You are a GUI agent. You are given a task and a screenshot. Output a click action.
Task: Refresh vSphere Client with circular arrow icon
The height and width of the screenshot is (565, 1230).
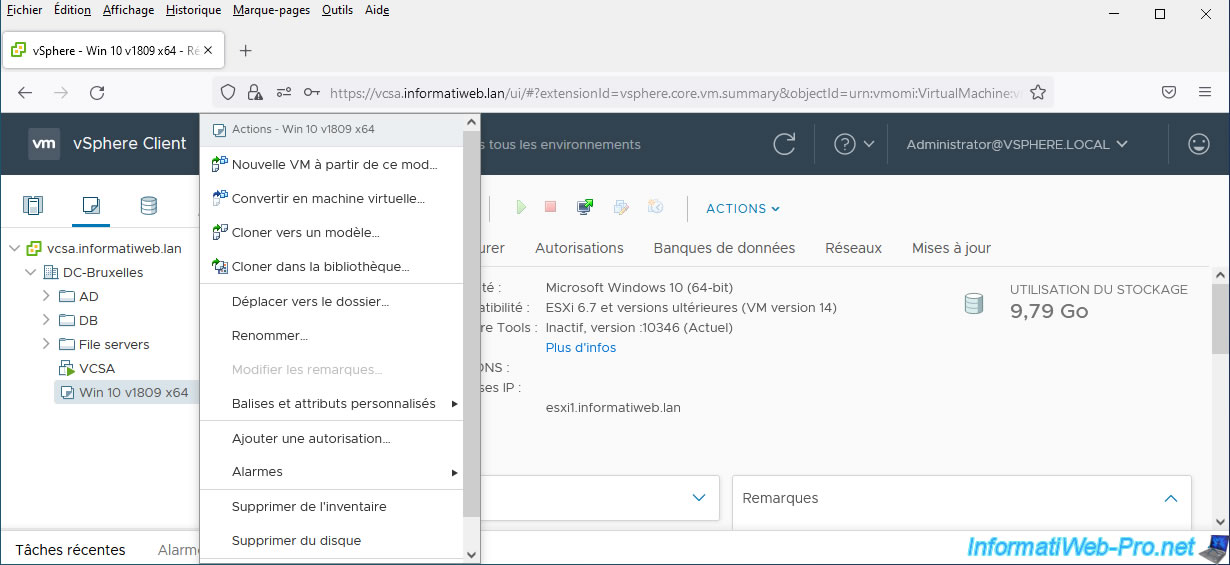pyautogui.click(x=785, y=144)
